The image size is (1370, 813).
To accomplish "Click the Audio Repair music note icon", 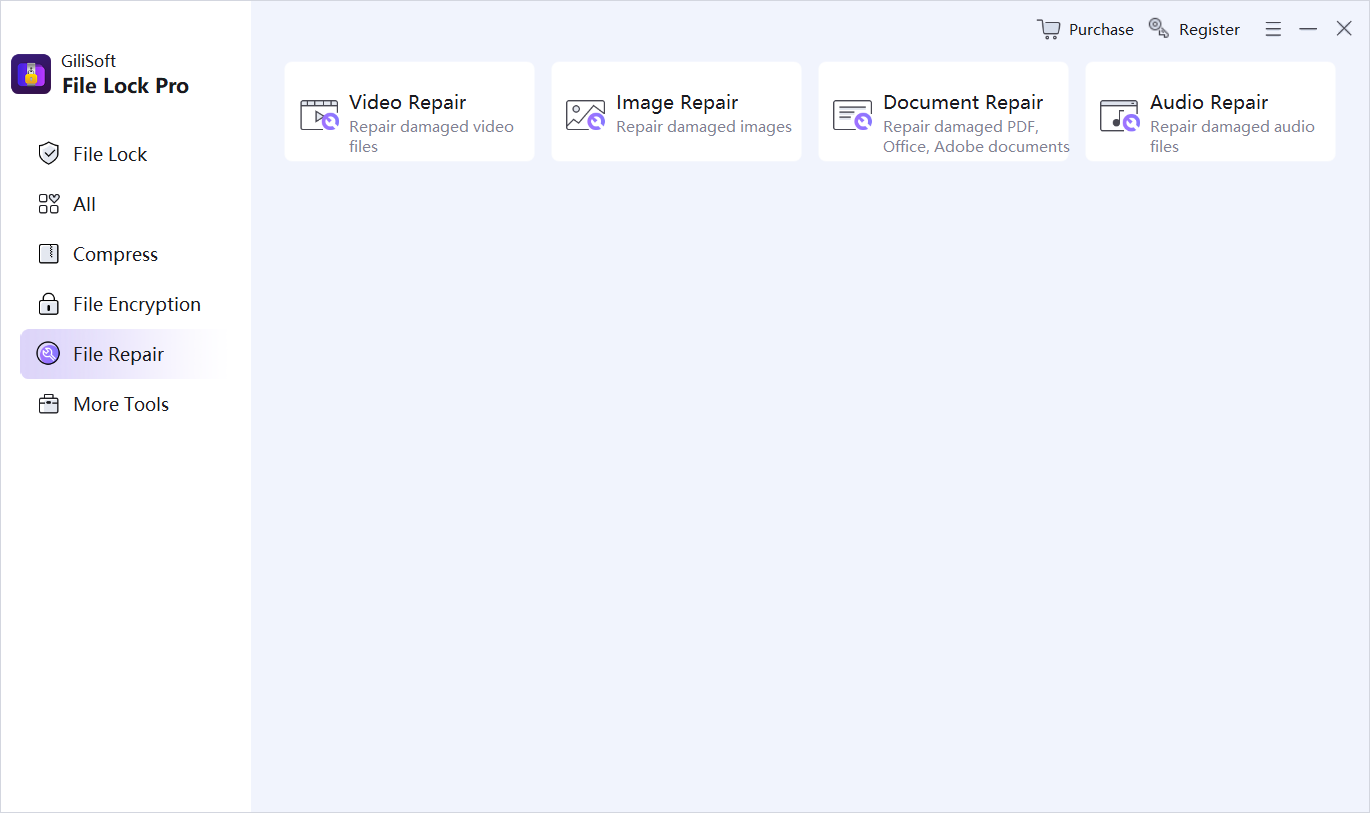I will pyautogui.click(x=1120, y=115).
